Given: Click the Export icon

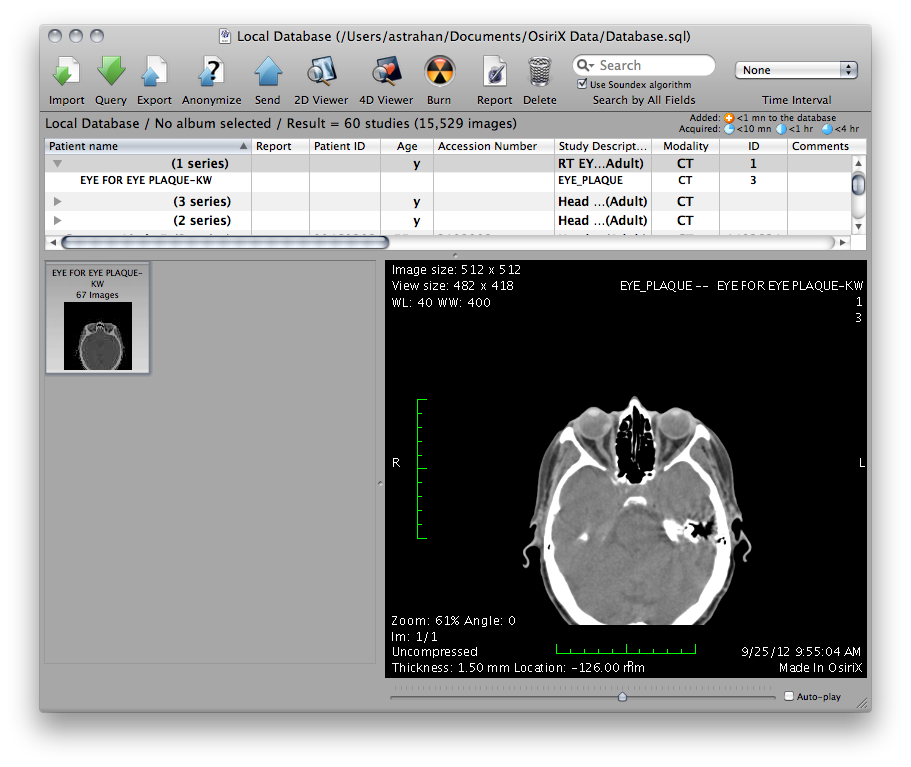Looking at the screenshot, I should click(154, 72).
